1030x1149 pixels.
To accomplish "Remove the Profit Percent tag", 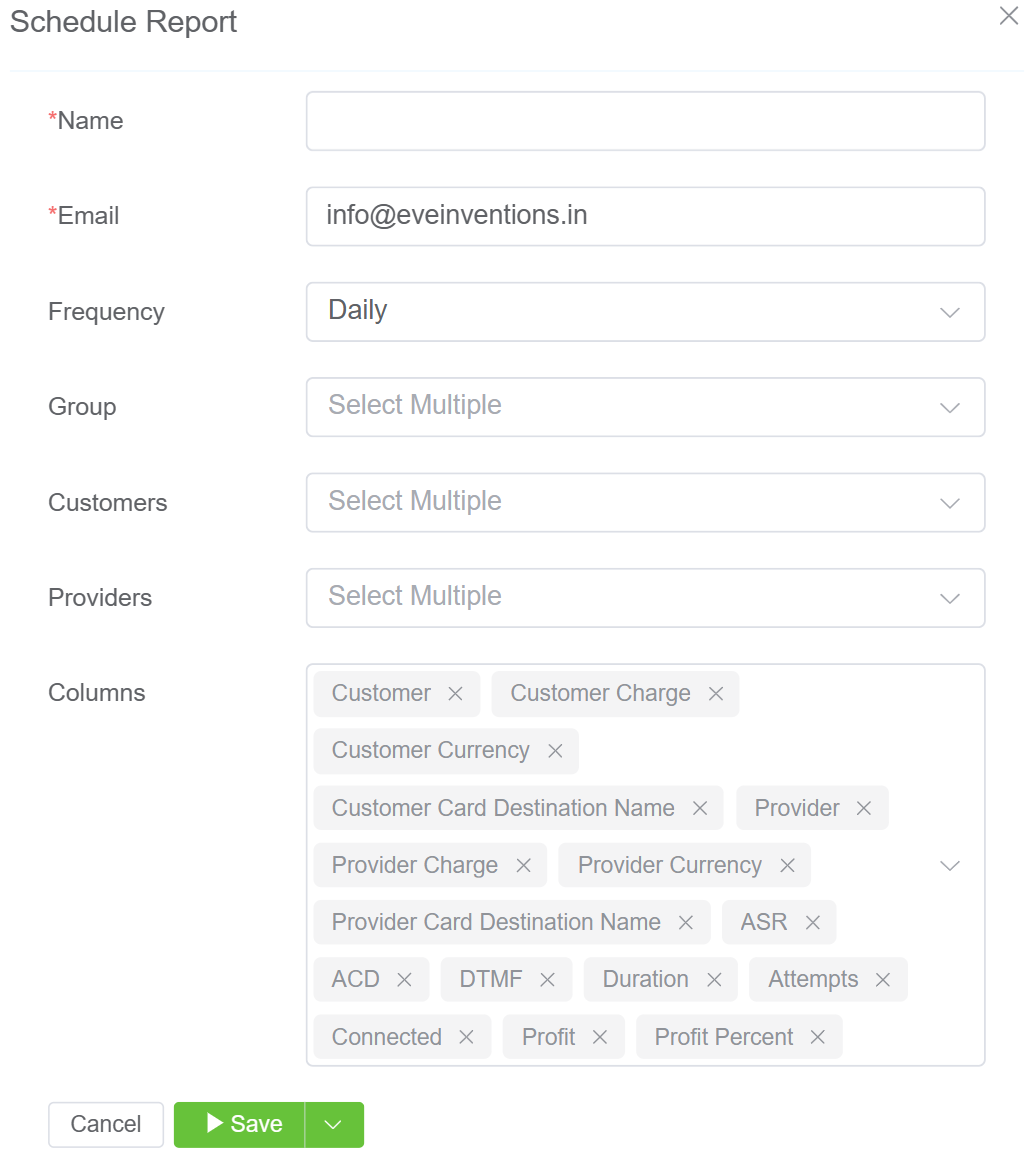I will (818, 1037).
